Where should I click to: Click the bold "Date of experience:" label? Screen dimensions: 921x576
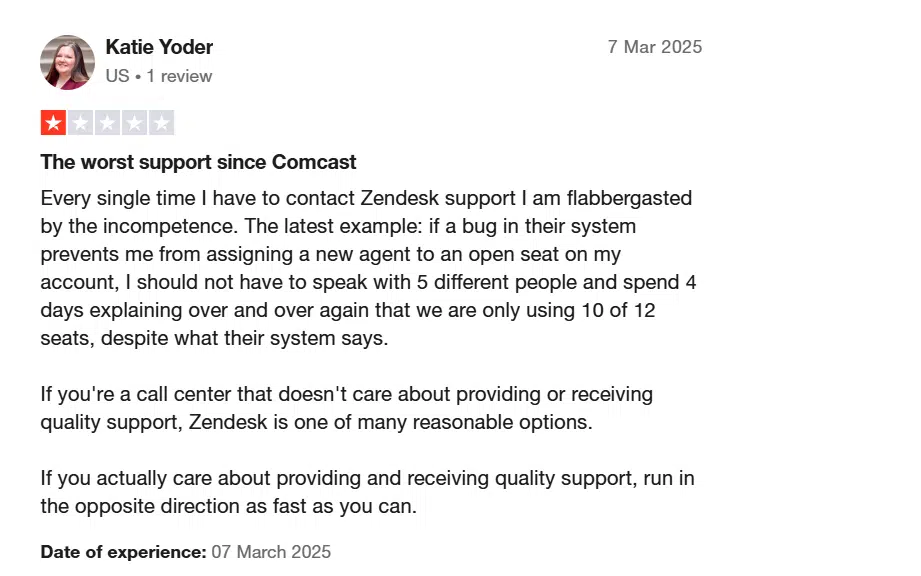coord(123,552)
